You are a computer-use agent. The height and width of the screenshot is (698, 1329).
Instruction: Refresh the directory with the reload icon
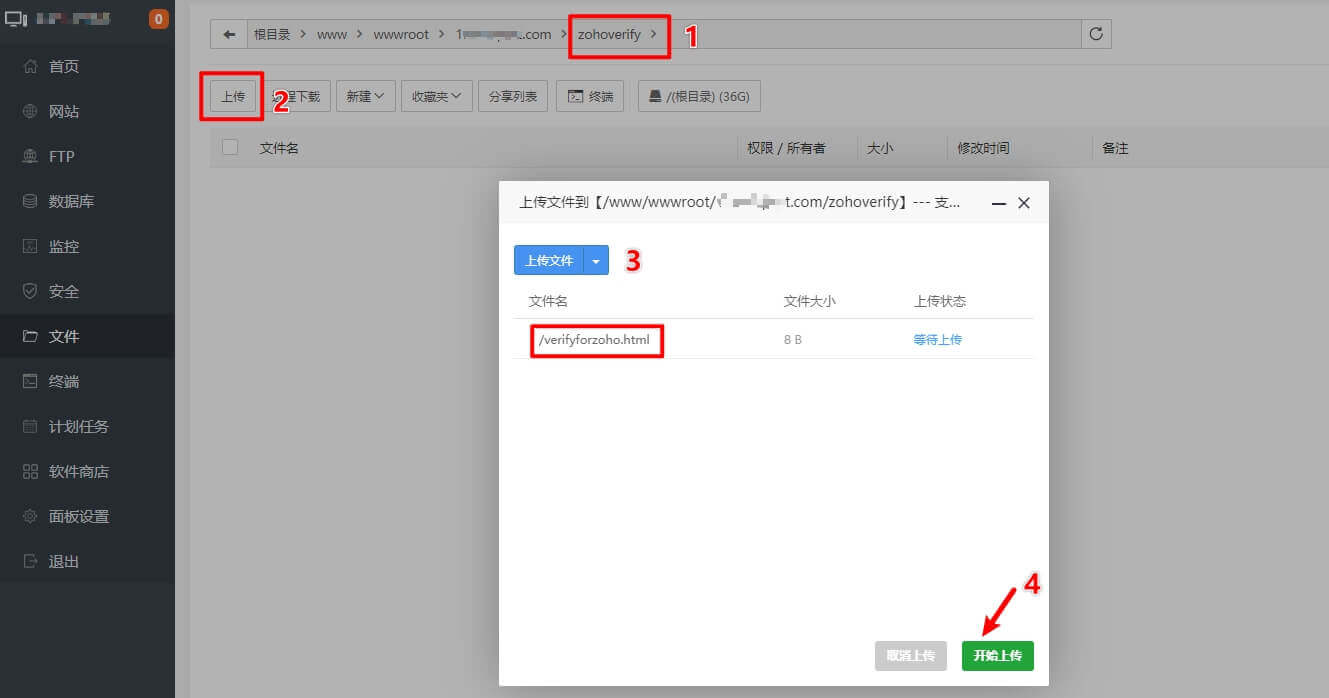[1096, 33]
